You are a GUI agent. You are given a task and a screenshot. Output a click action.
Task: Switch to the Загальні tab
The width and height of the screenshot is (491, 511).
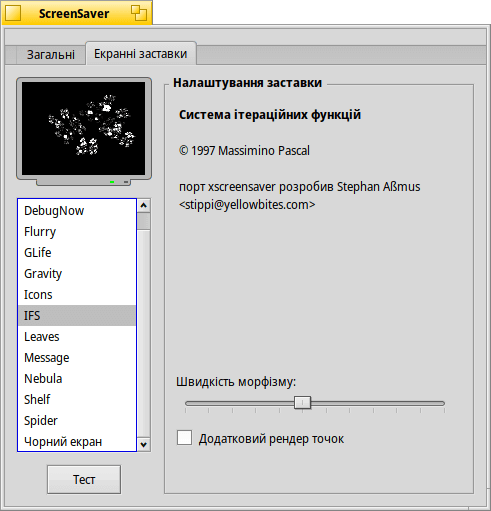pos(51,54)
